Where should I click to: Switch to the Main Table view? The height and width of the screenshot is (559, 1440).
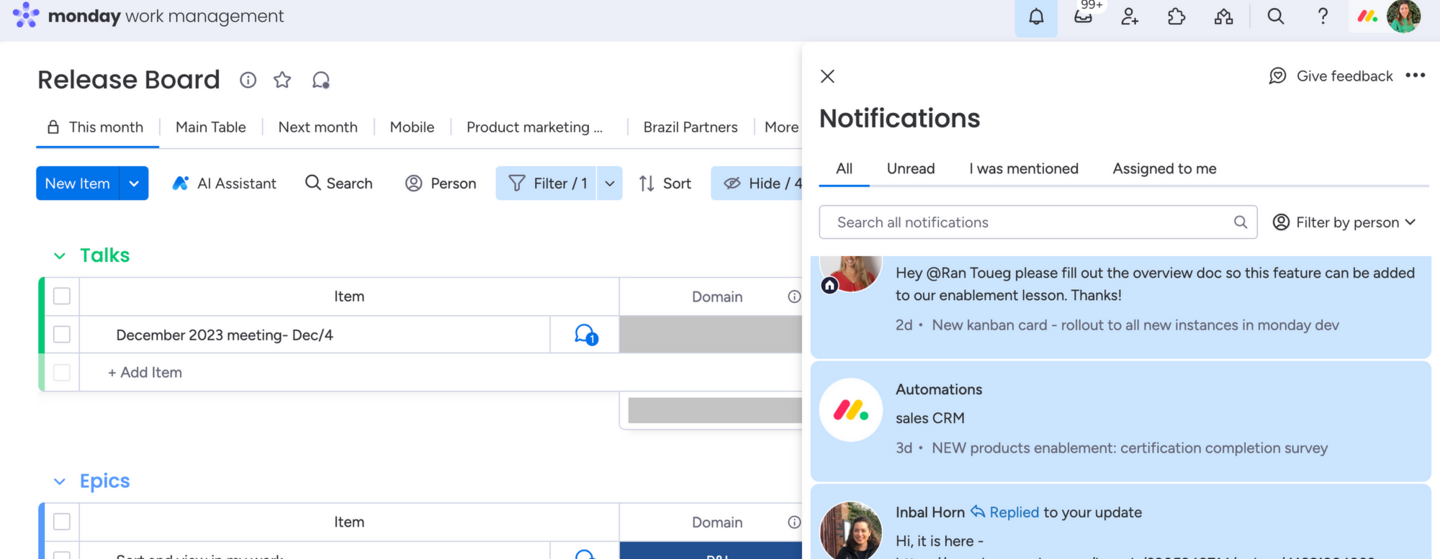[211, 127]
